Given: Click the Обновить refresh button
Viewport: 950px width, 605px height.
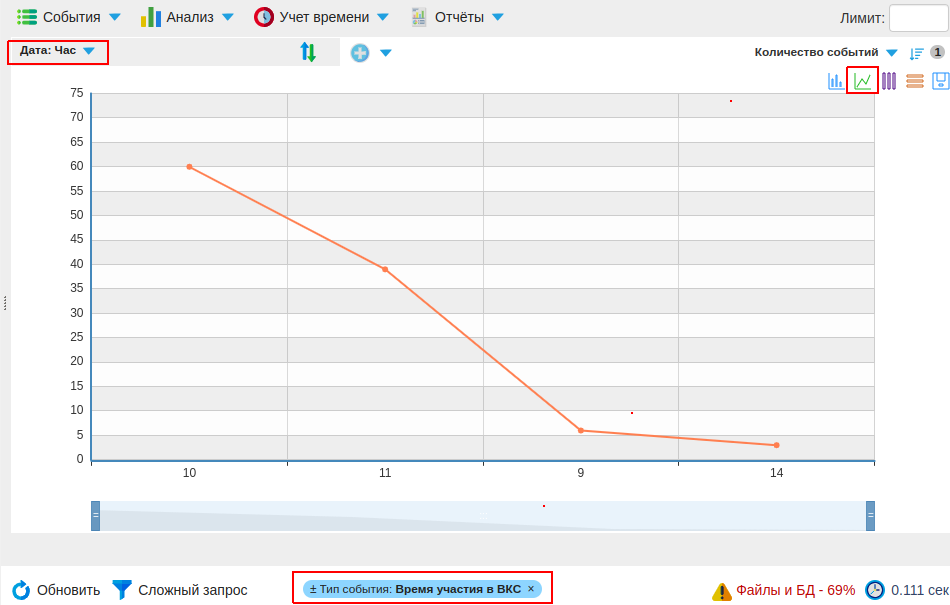Looking at the screenshot, I should (x=57, y=590).
